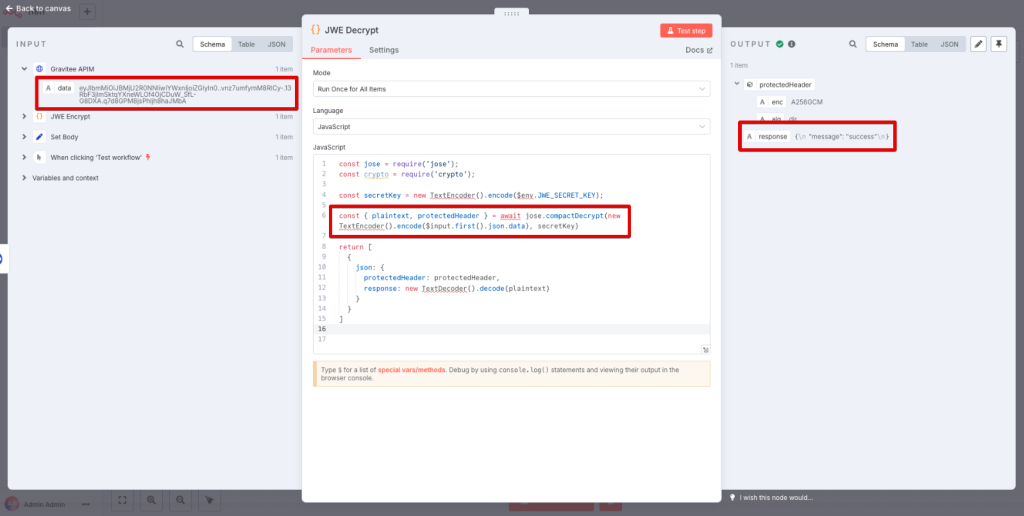The image size is (1024, 516).
Task: Edit output with the pencil button
Action: pyautogui.click(x=978, y=44)
